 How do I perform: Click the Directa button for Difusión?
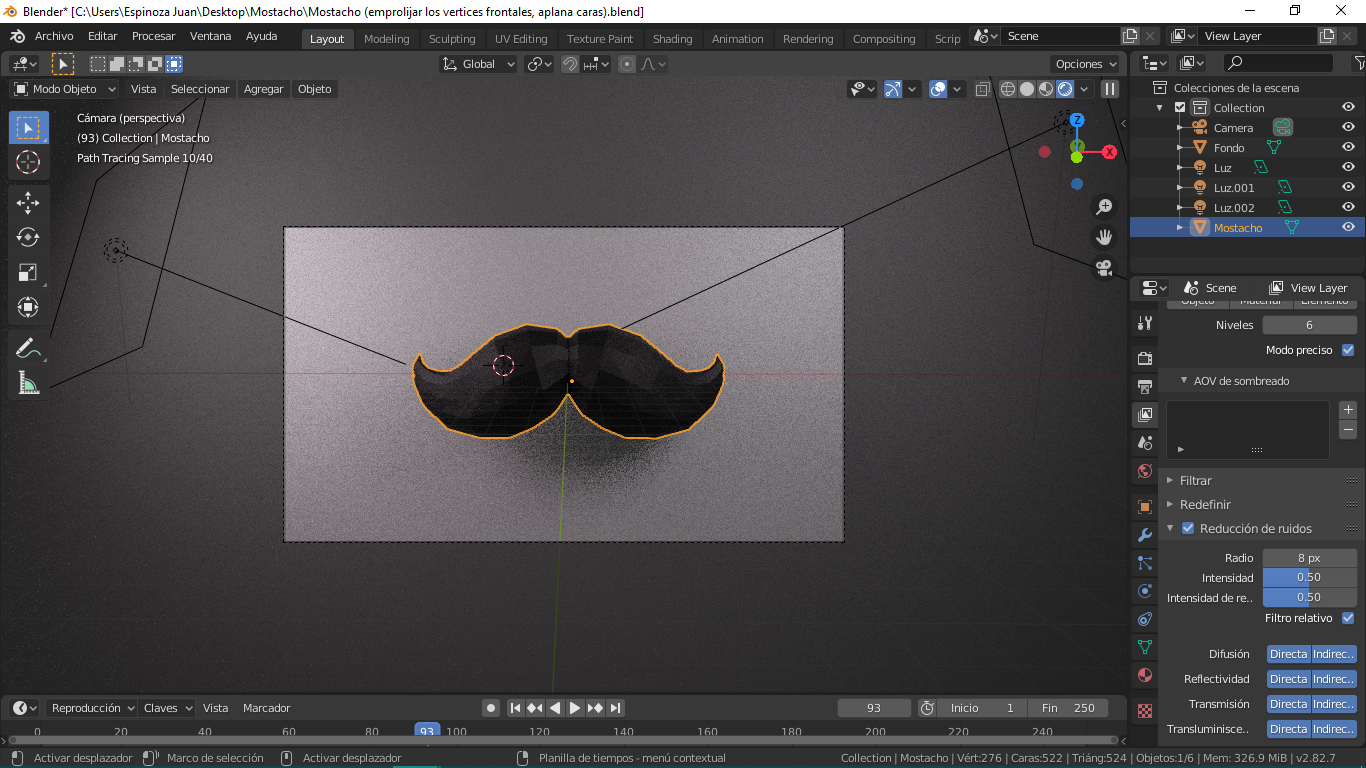(1288, 654)
